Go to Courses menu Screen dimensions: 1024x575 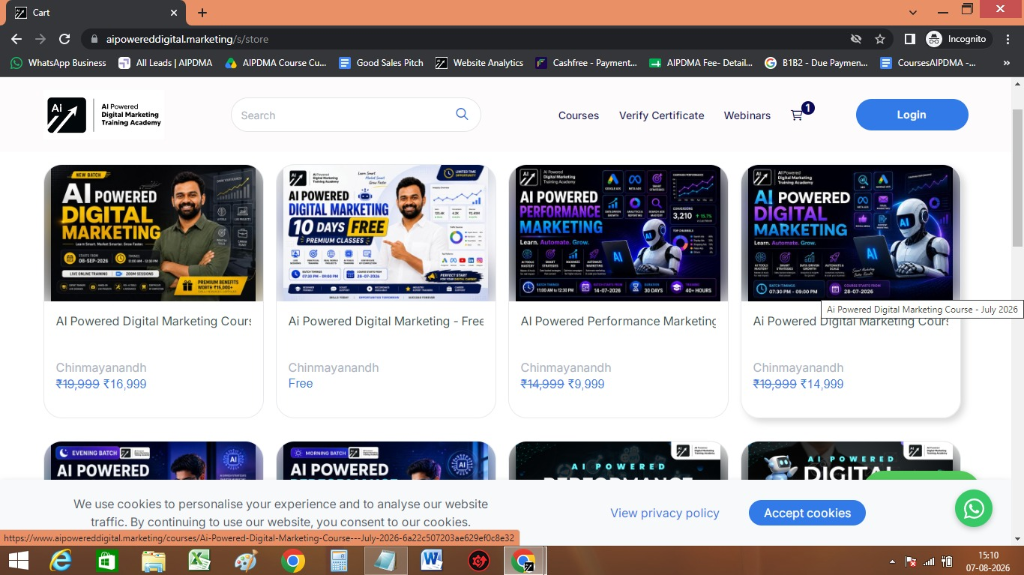coord(578,115)
